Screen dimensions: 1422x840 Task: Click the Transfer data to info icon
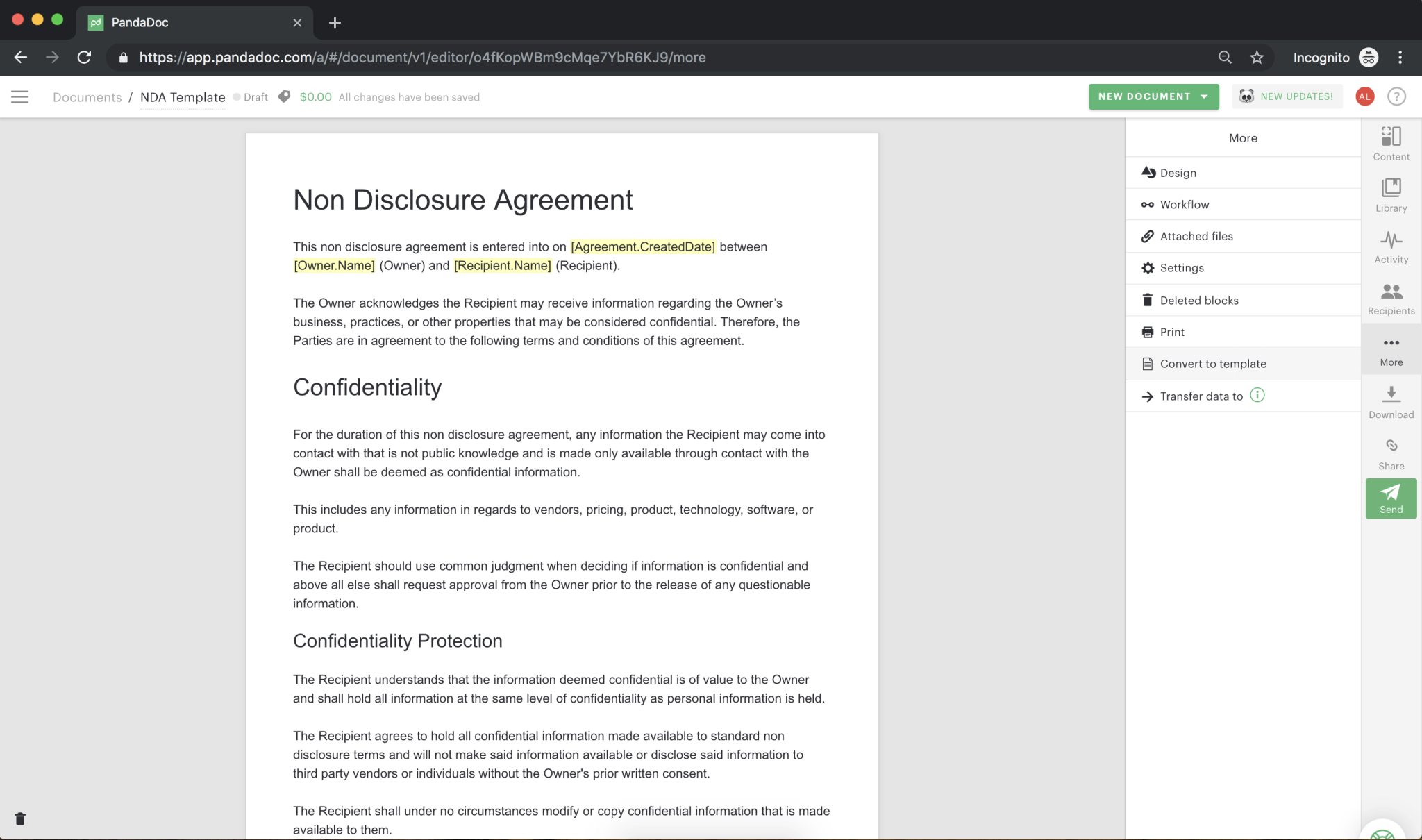pos(1257,395)
